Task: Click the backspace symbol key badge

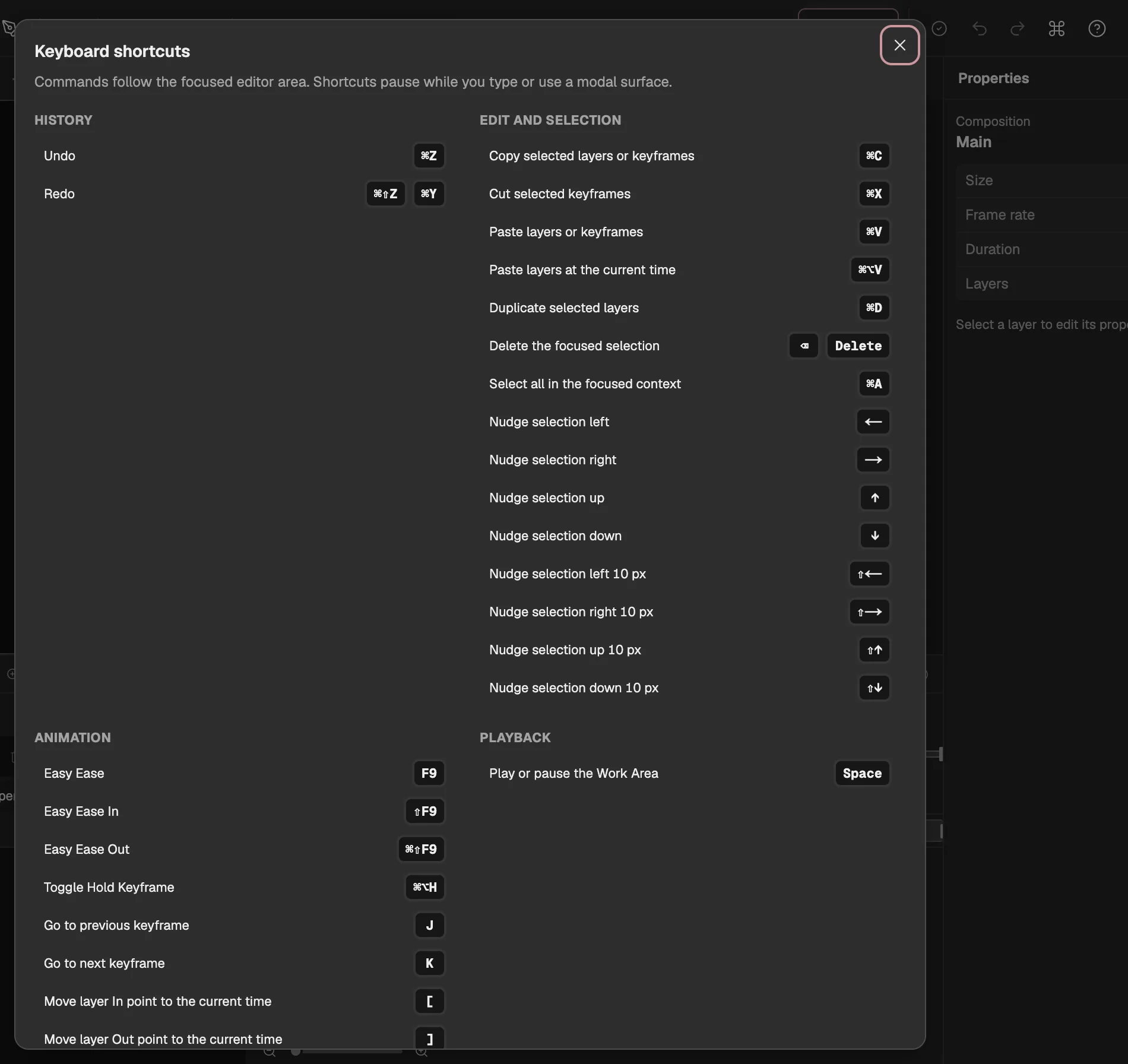Action: 804,346
